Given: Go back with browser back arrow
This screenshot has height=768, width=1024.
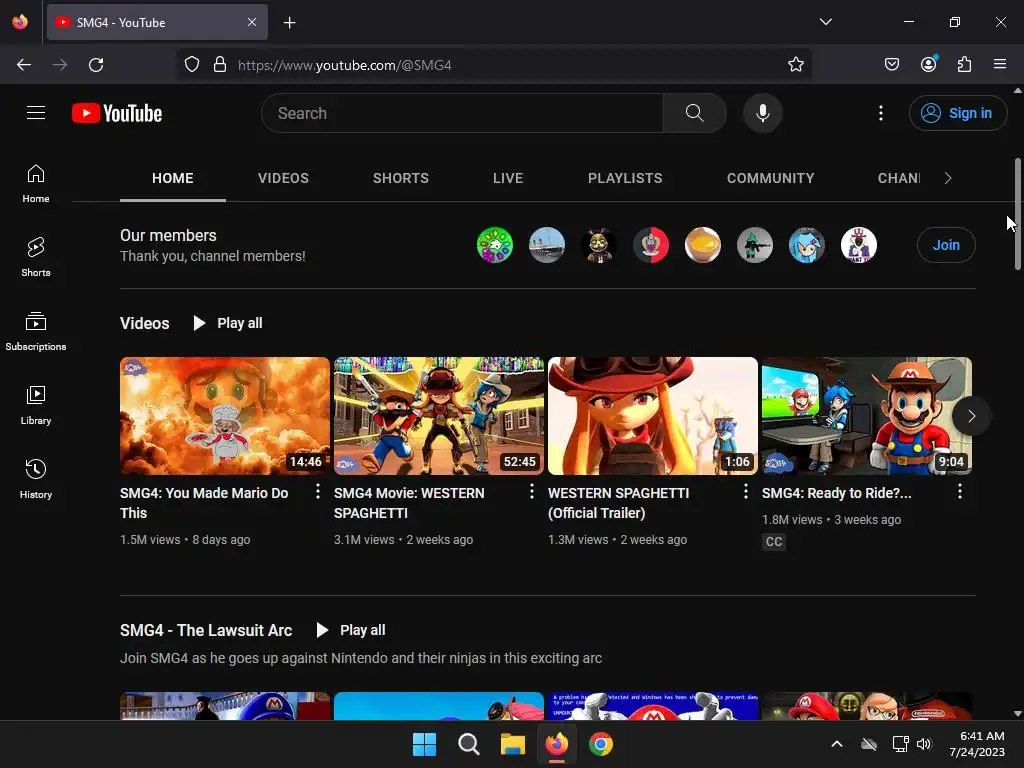Looking at the screenshot, I should (24, 65).
